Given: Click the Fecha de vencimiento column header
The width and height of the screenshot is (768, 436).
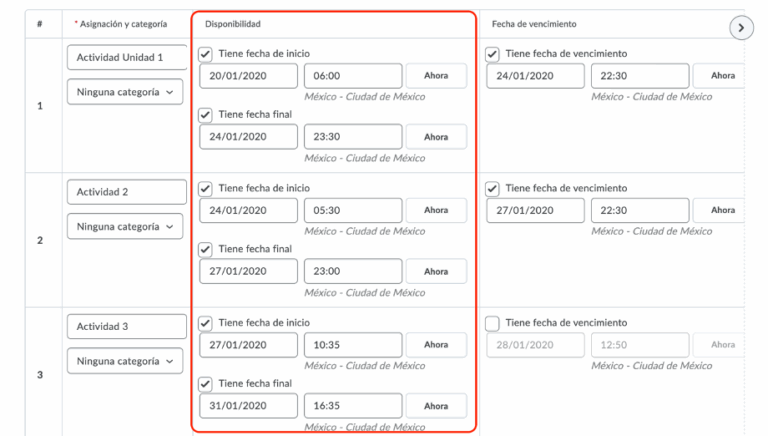Looking at the screenshot, I should tap(533, 23).
